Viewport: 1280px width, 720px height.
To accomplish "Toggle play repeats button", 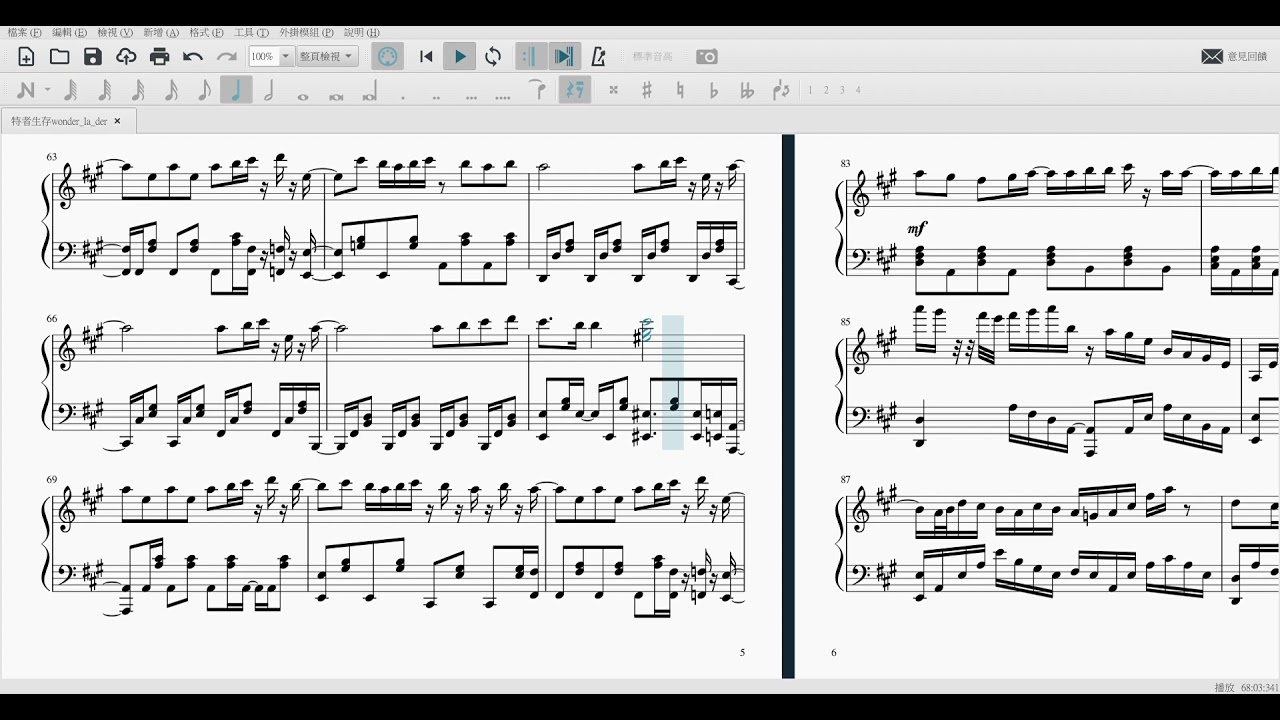I will click(x=530, y=57).
